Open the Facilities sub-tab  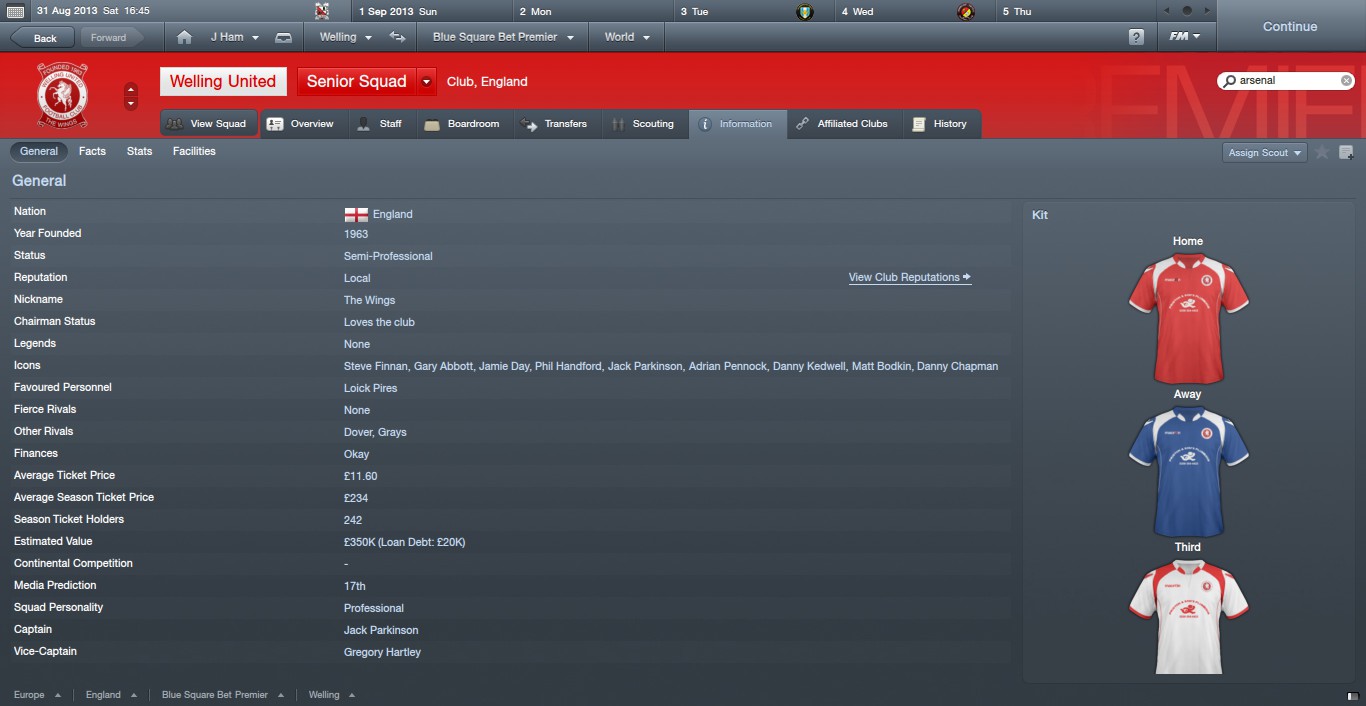coord(194,151)
